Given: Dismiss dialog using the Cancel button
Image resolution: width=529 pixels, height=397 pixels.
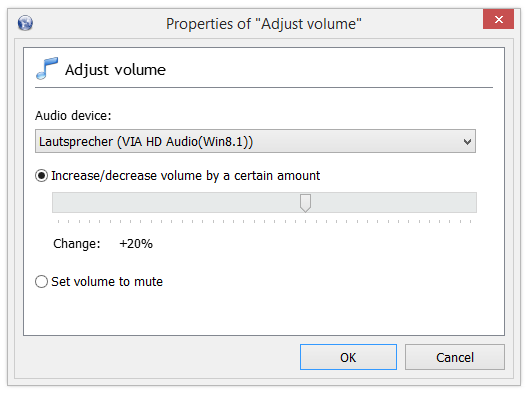Looking at the screenshot, I should [455, 357].
